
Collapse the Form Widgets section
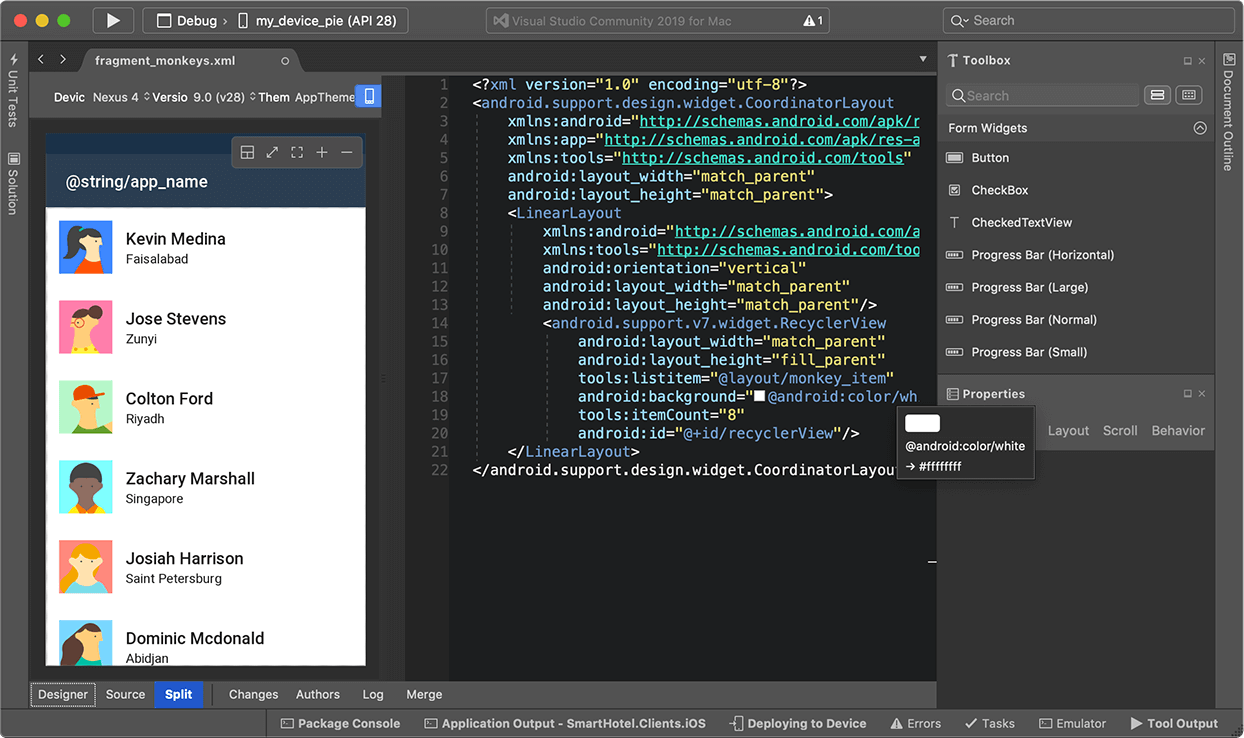[1200, 128]
